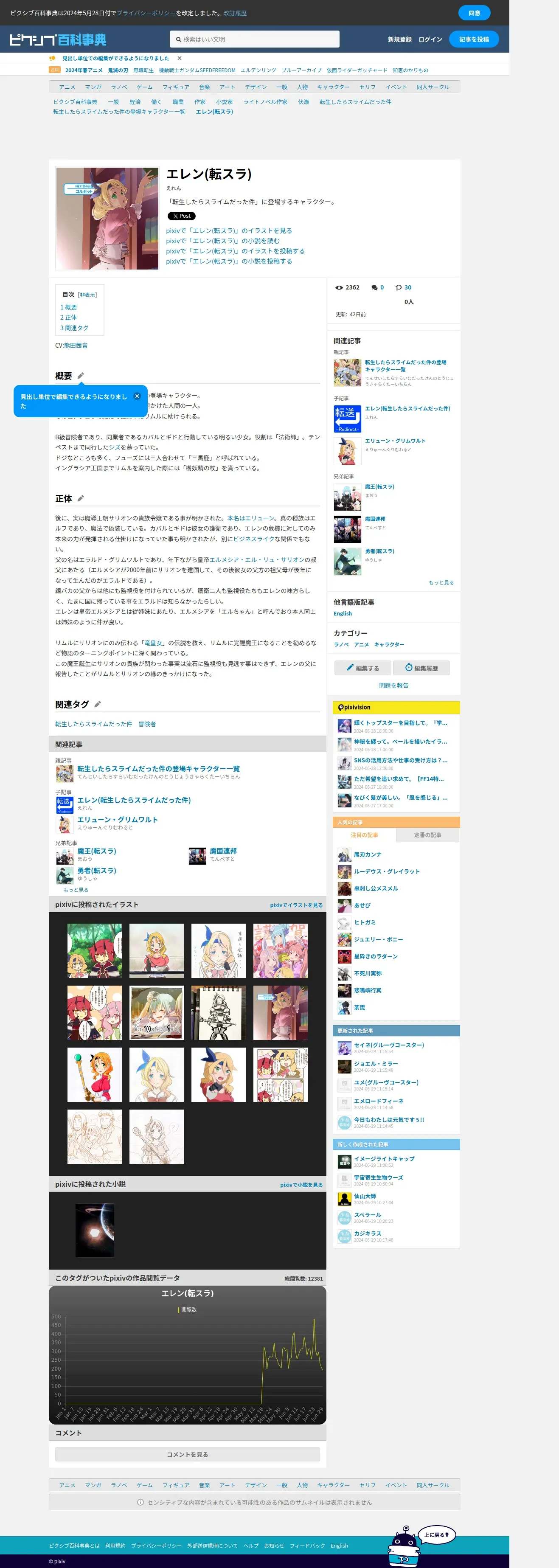
Task: Click footer 利用規約 link
Action: tap(115, 1546)
